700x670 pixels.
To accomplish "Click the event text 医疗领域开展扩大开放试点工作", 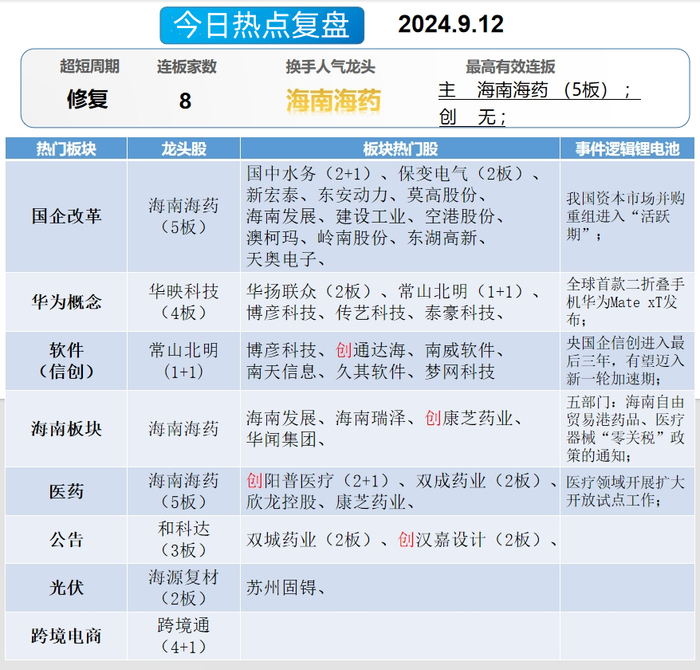I will 625,491.
